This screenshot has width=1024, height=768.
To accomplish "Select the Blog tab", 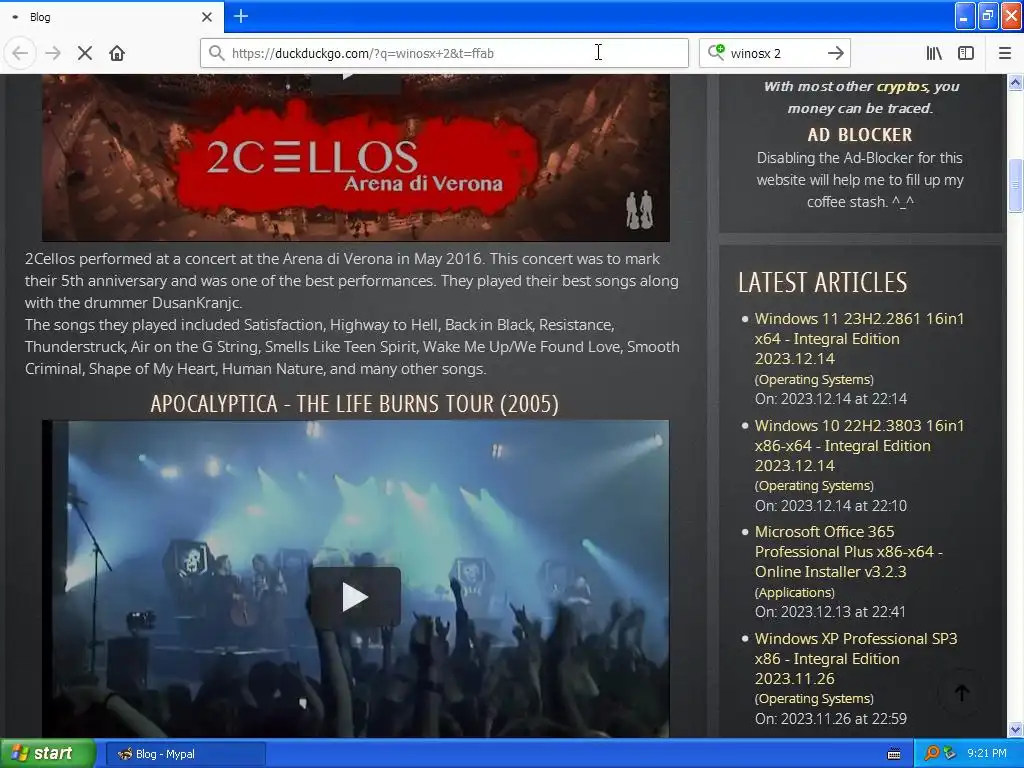I will click(x=112, y=17).
